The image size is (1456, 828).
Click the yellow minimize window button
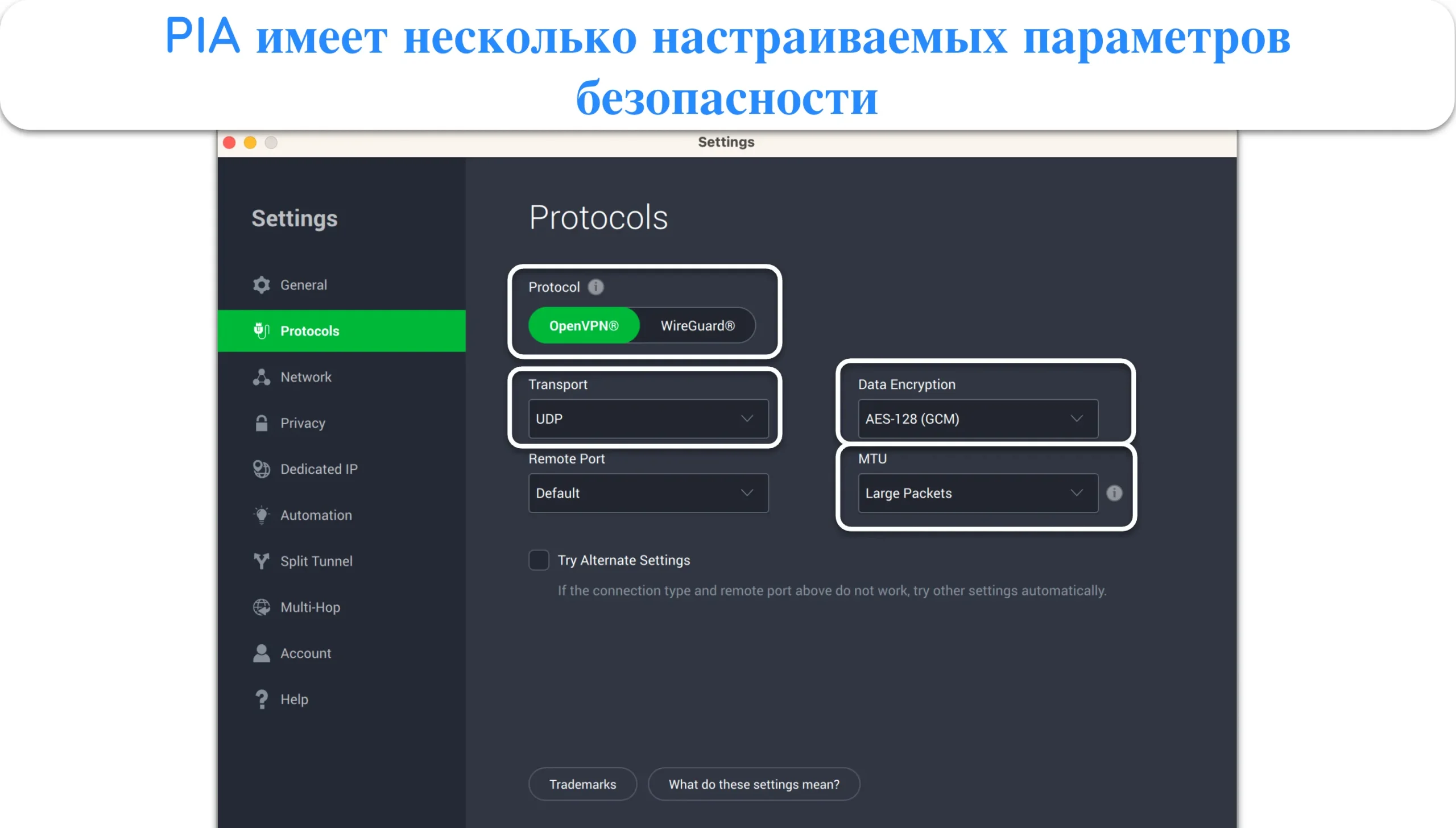250,142
